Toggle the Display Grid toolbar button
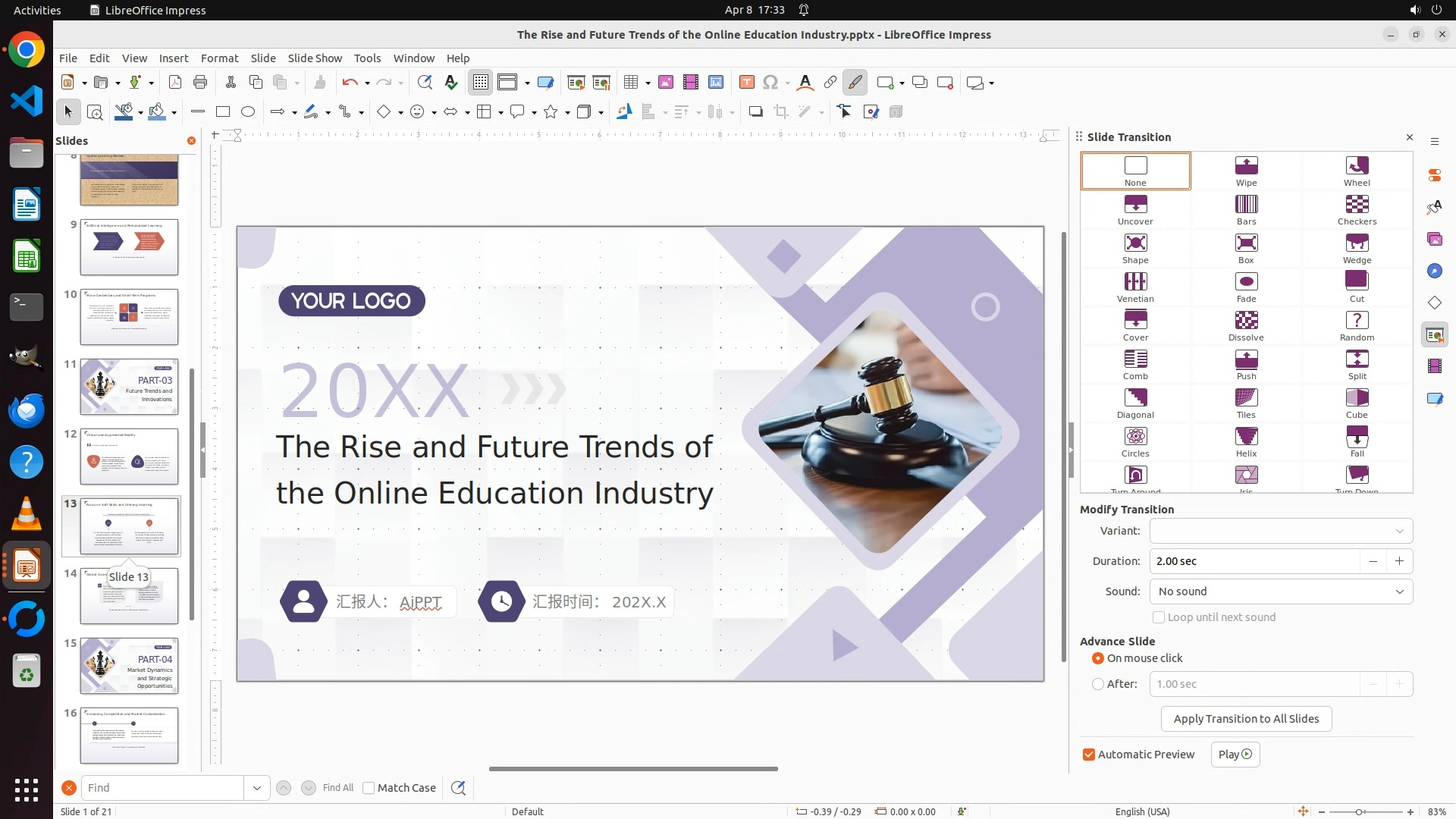Screen dimensions: 1456x819 pos(481,83)
